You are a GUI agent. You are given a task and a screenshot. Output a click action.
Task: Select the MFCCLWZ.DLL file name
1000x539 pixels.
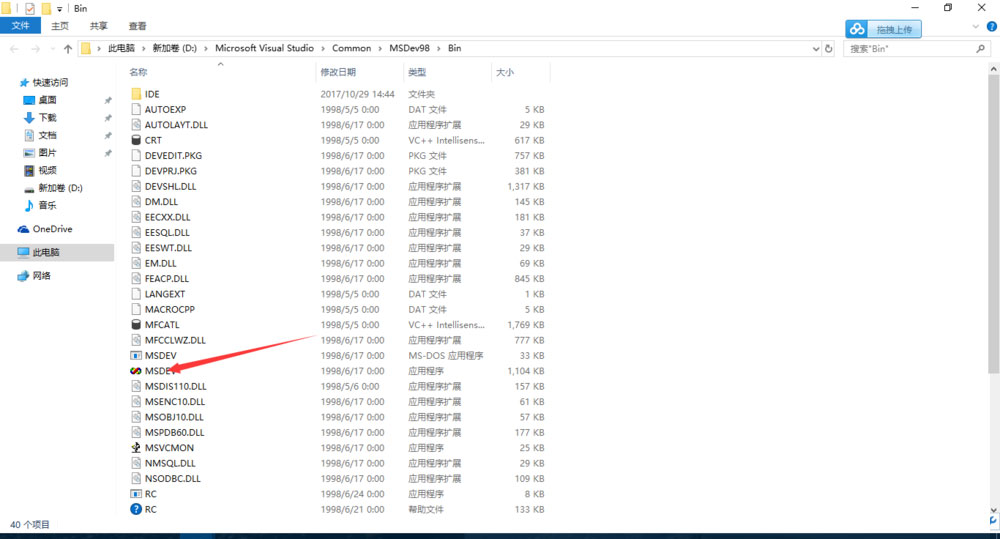click(x=175, y=340)
